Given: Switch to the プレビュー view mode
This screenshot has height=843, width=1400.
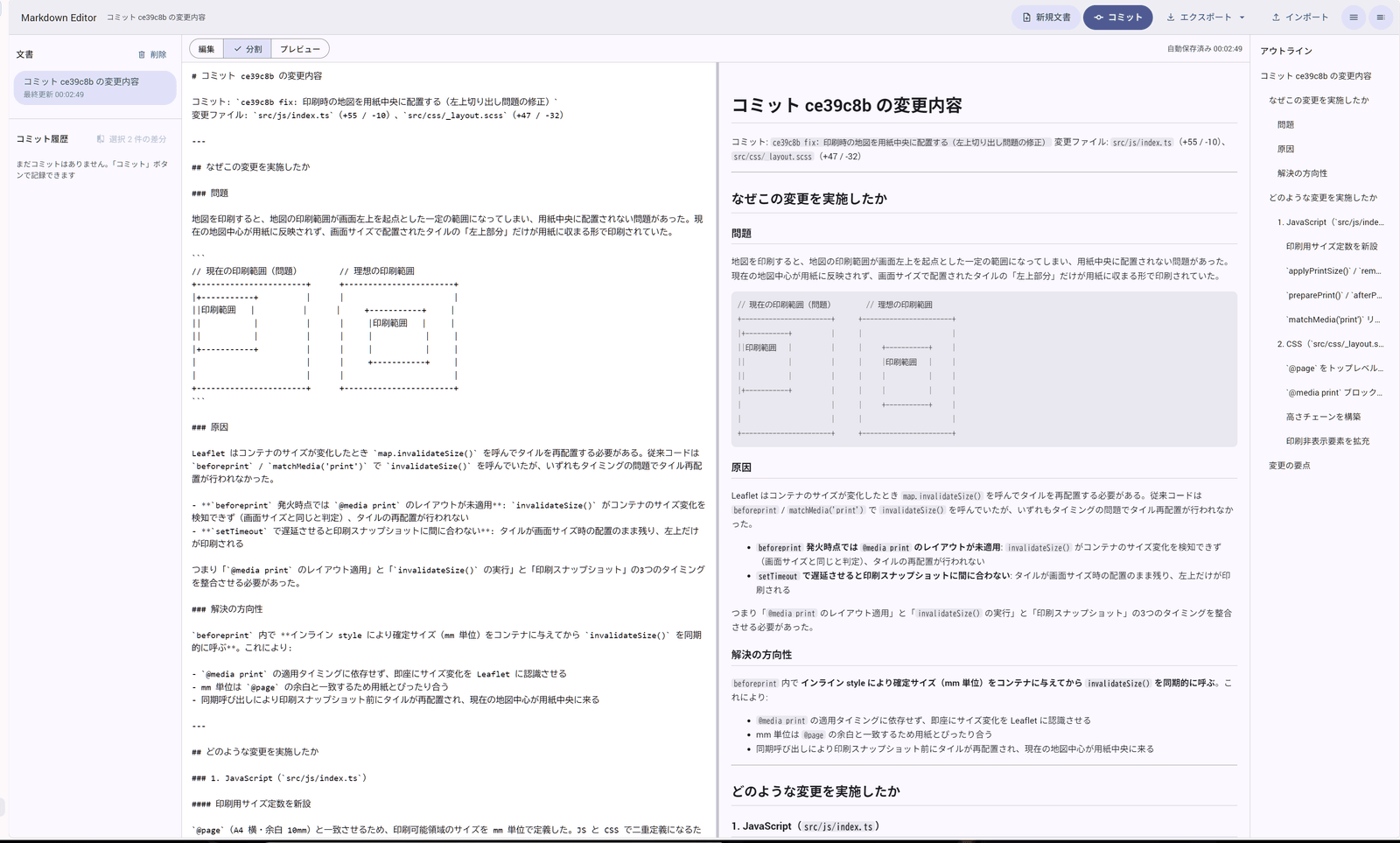Looking at the screenshot, I should pyautogui.click(x=300, y=49).
